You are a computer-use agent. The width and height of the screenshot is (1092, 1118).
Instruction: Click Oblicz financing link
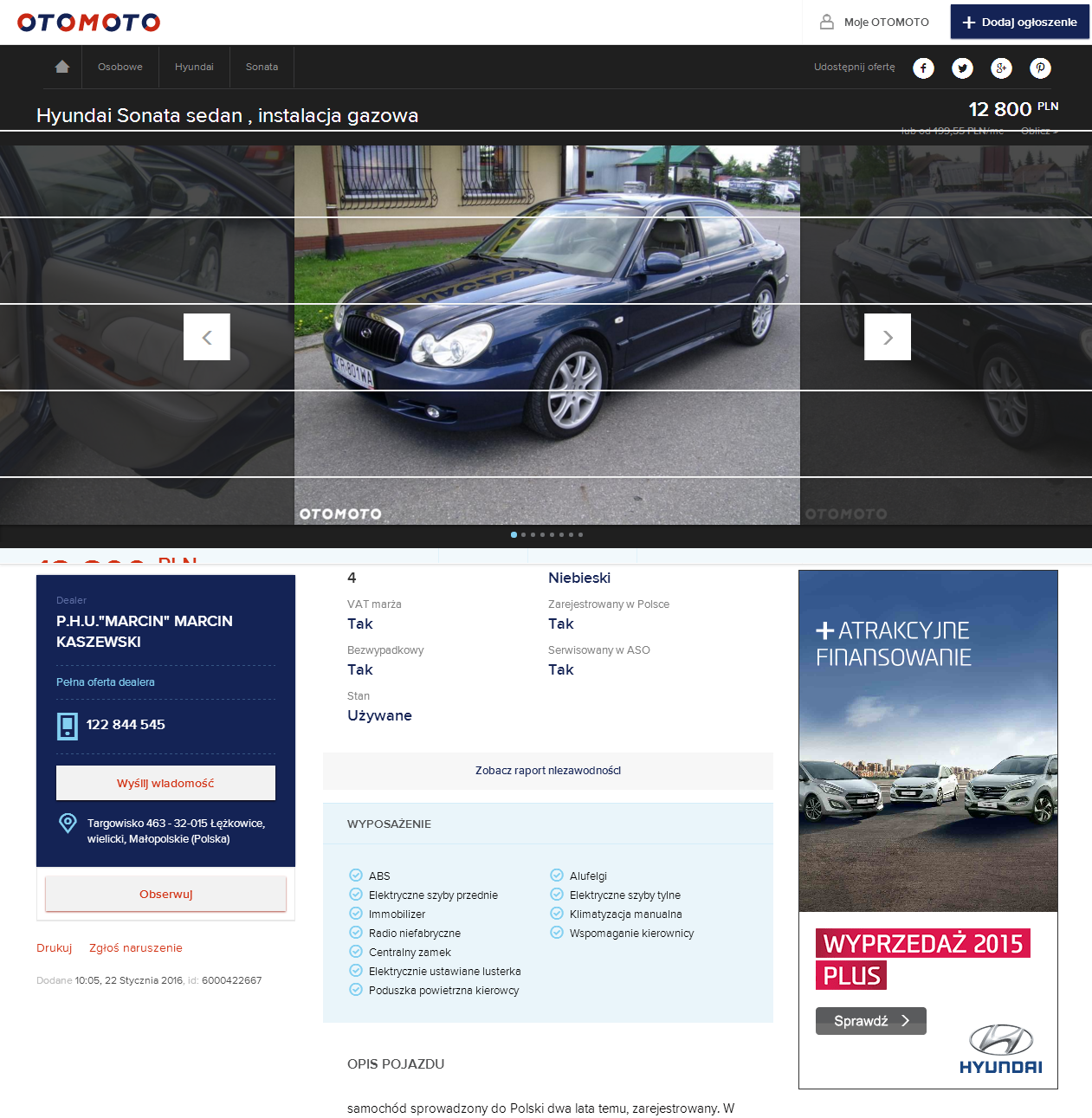pos(1039,131)
